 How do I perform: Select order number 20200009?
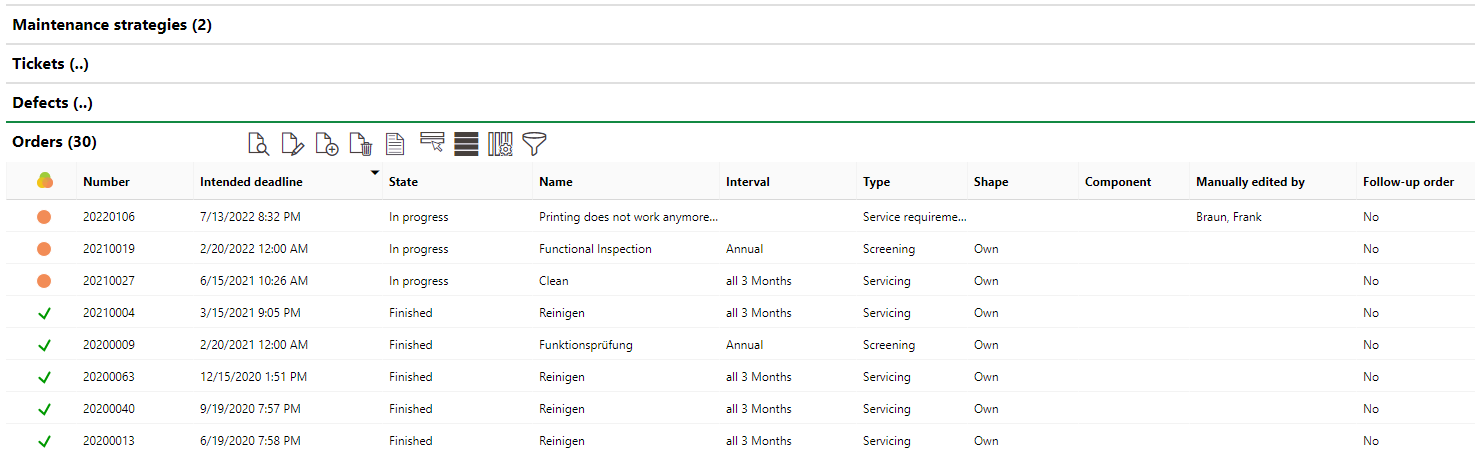click(x=109, y=345)
